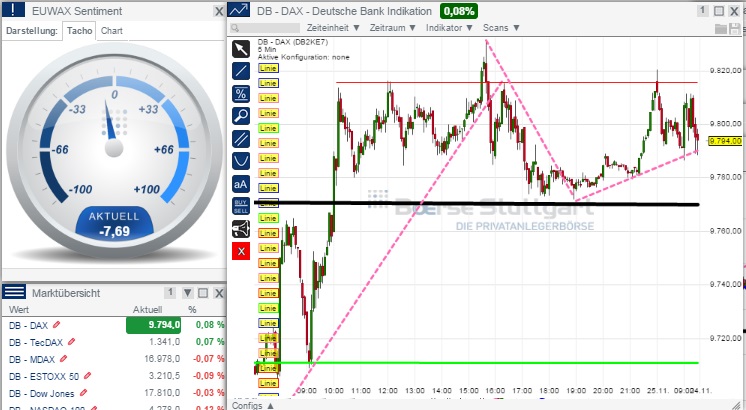The width and height of the screenshot is (746, 410).
Task: Close the EUWAX Sentiment panel
Action: click(218, 11)
